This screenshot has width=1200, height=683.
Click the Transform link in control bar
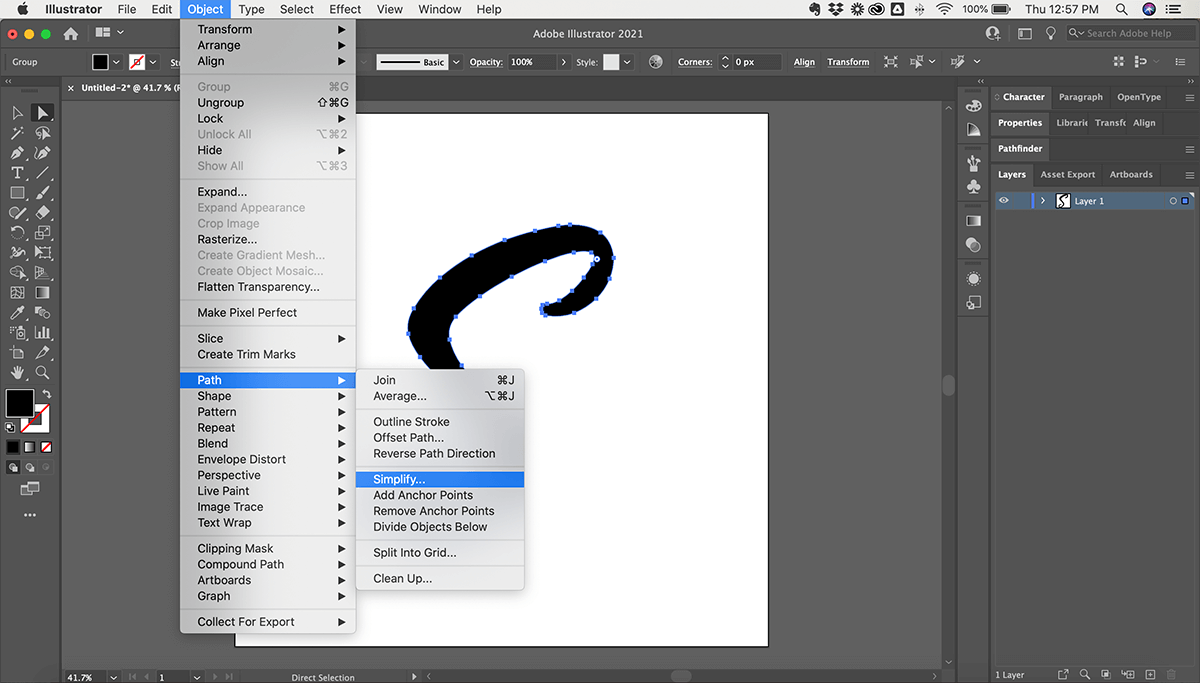click(x=848, y=62)
